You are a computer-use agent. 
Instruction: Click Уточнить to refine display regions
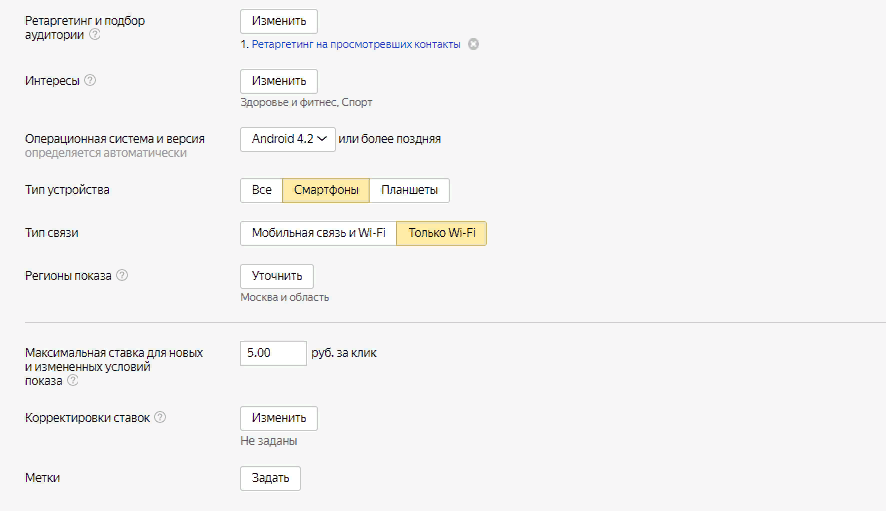coord(277,276)
